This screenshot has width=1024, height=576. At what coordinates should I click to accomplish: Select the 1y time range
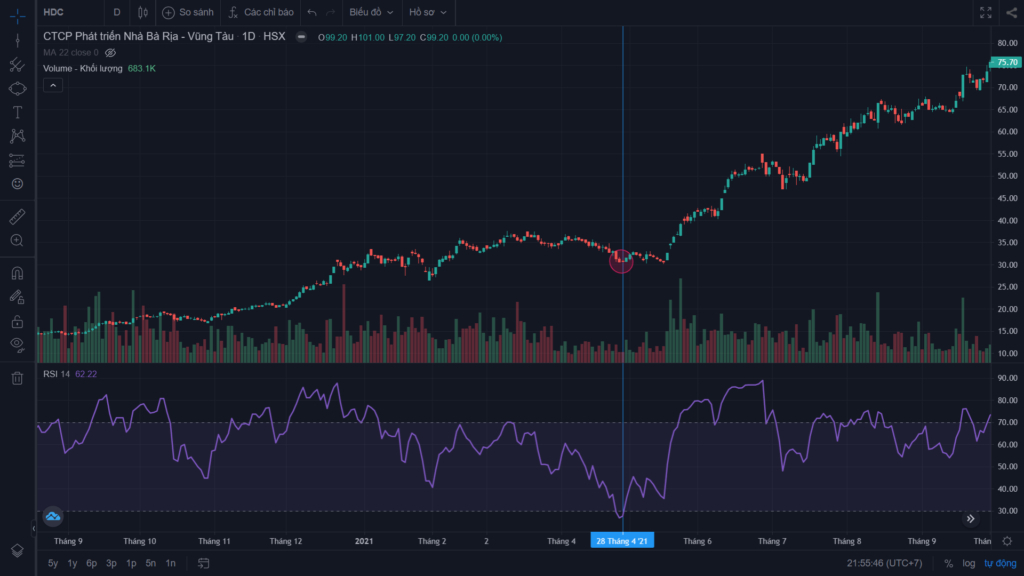click(72, 563)
